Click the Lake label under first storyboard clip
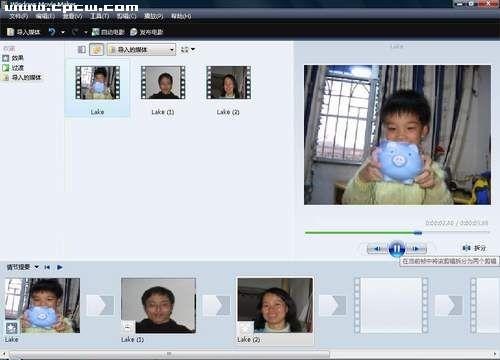 click(11, 340)
